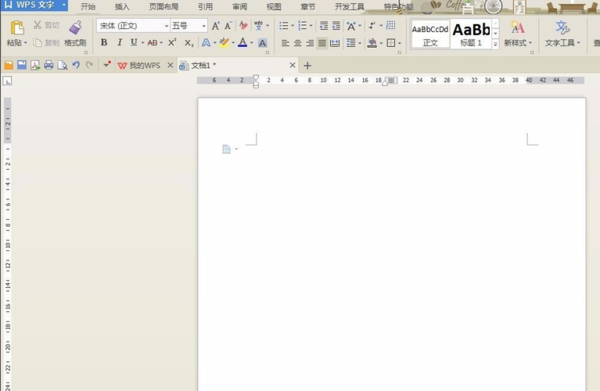
Task: Open the 页面布局 ribbon tab
Action: click(x=164, y=7)
